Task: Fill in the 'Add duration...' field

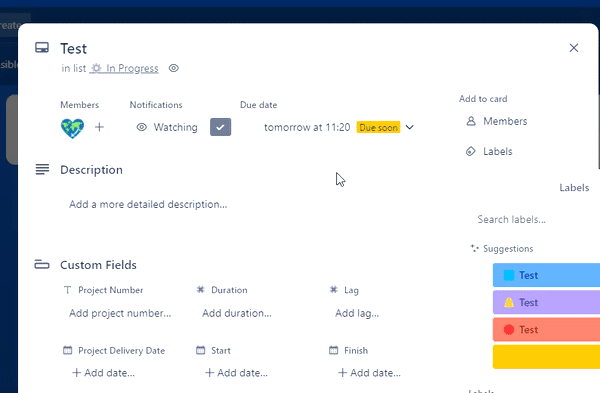Action: tap(237, 313)
